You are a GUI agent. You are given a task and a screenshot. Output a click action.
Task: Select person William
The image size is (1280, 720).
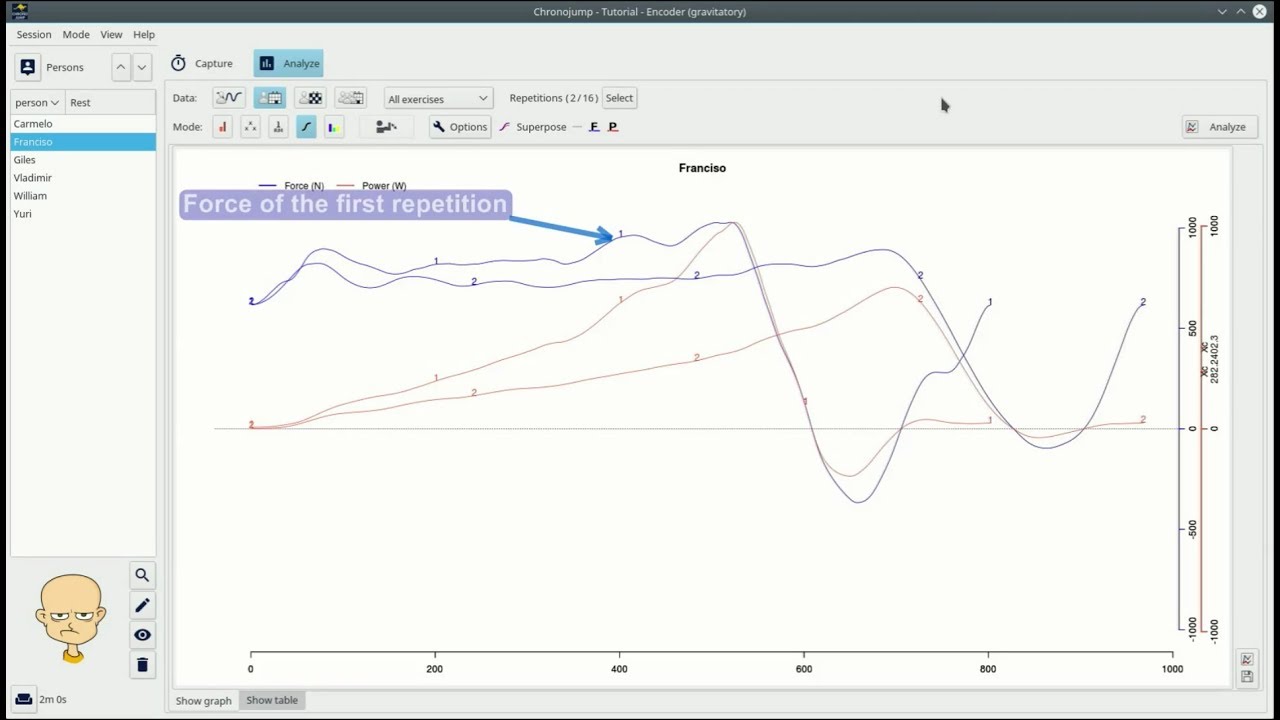[x=83, y=196]
